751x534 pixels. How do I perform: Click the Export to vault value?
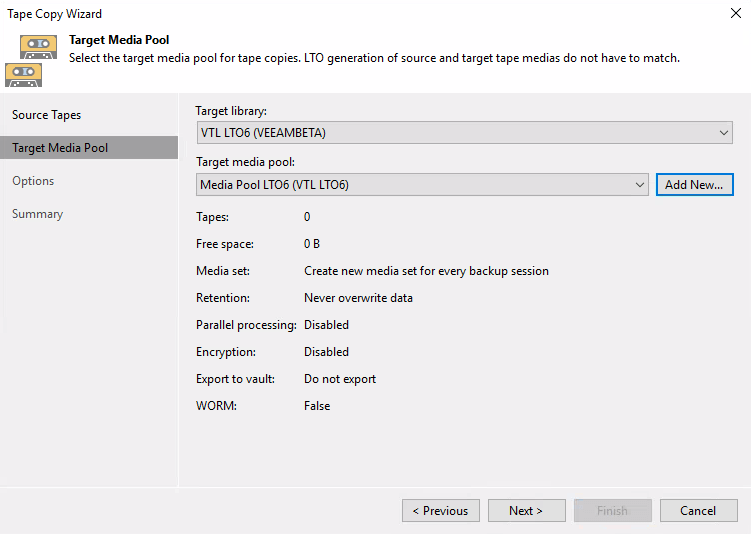coord(340,379)
